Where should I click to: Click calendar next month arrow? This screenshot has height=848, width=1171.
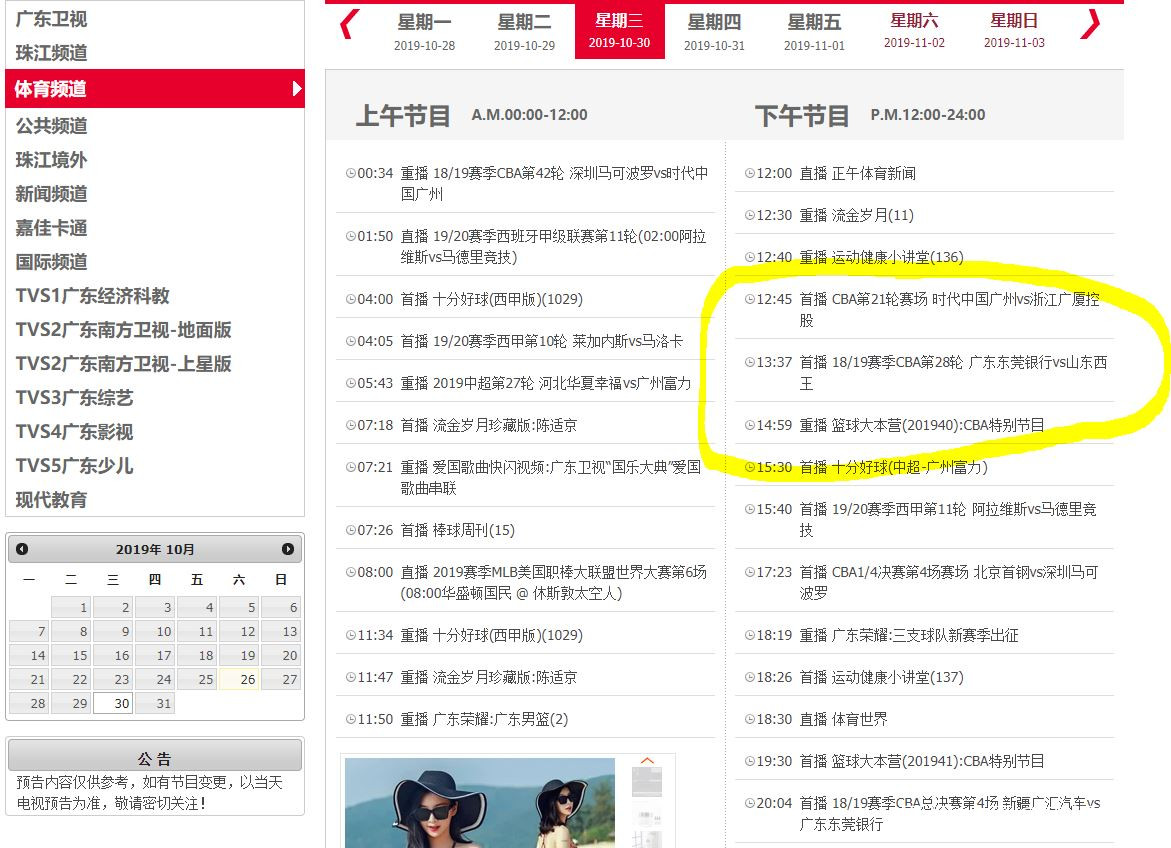click(x=288, y=549)
